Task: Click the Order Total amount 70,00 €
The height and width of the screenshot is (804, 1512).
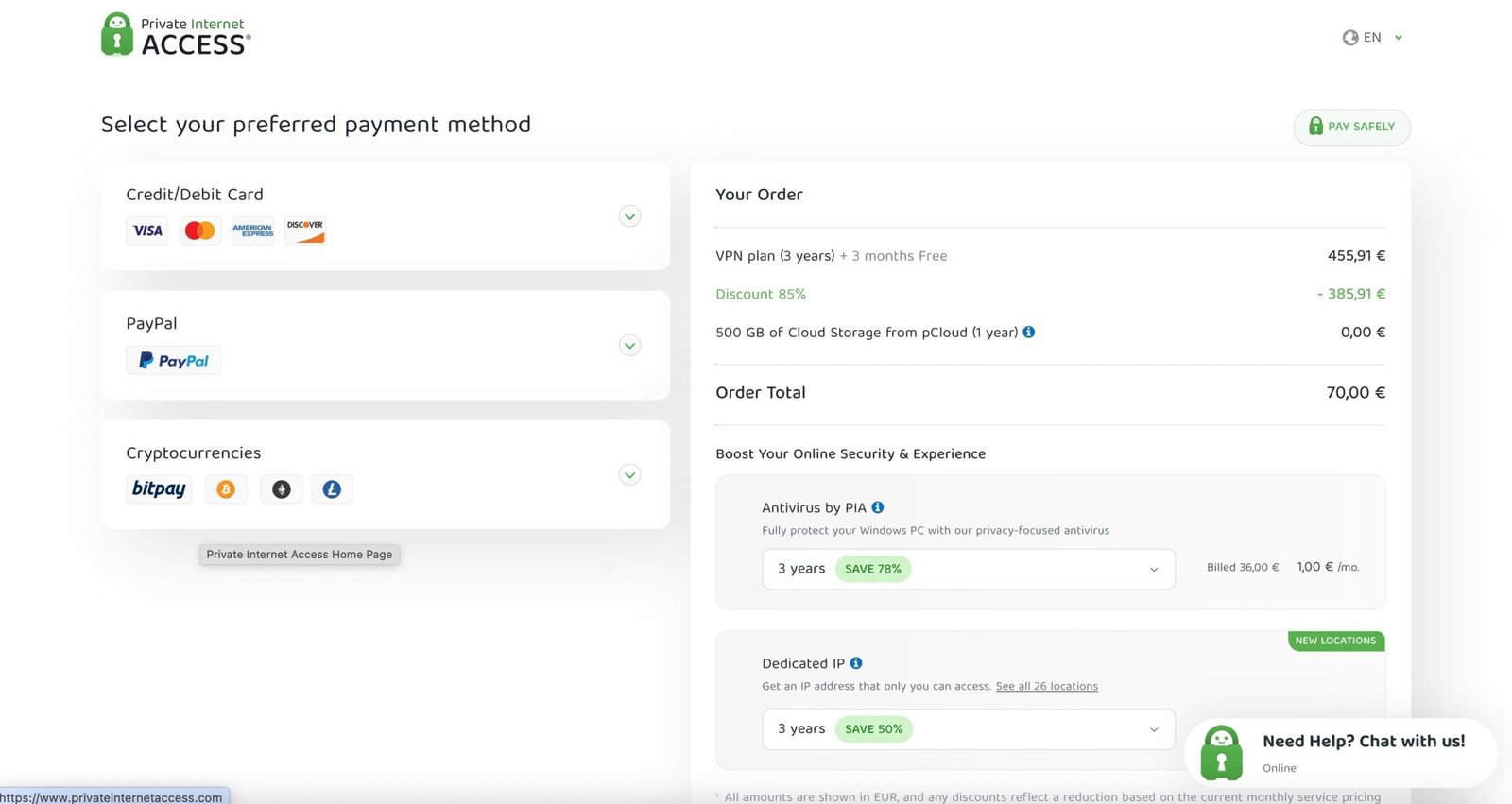Action: [1356, 392]
